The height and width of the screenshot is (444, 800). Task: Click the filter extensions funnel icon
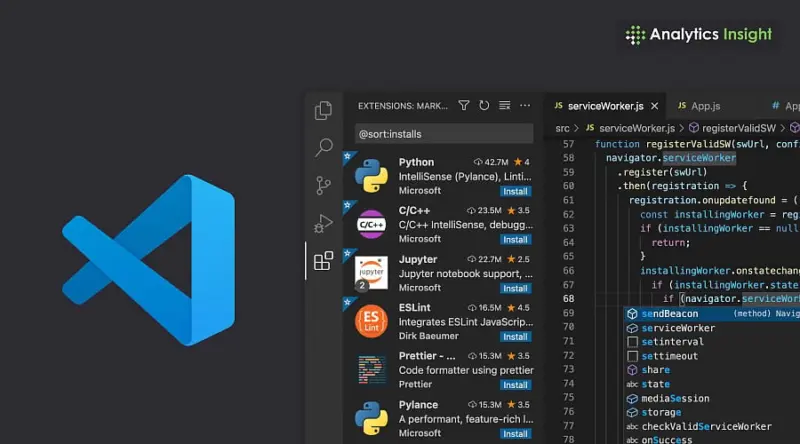point(464,105)
